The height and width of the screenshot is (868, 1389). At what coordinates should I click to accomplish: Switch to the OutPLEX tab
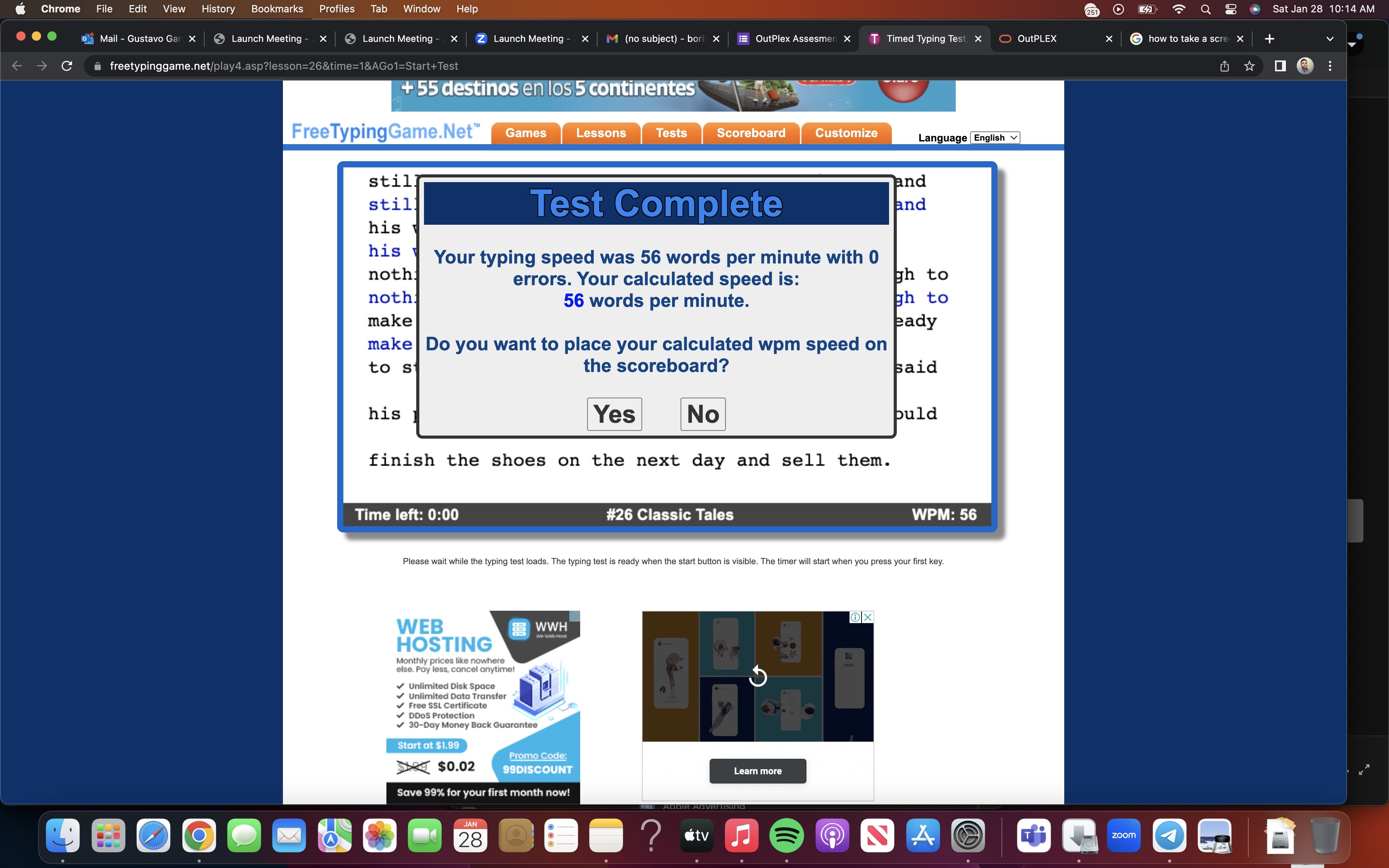coord(1056,38)
